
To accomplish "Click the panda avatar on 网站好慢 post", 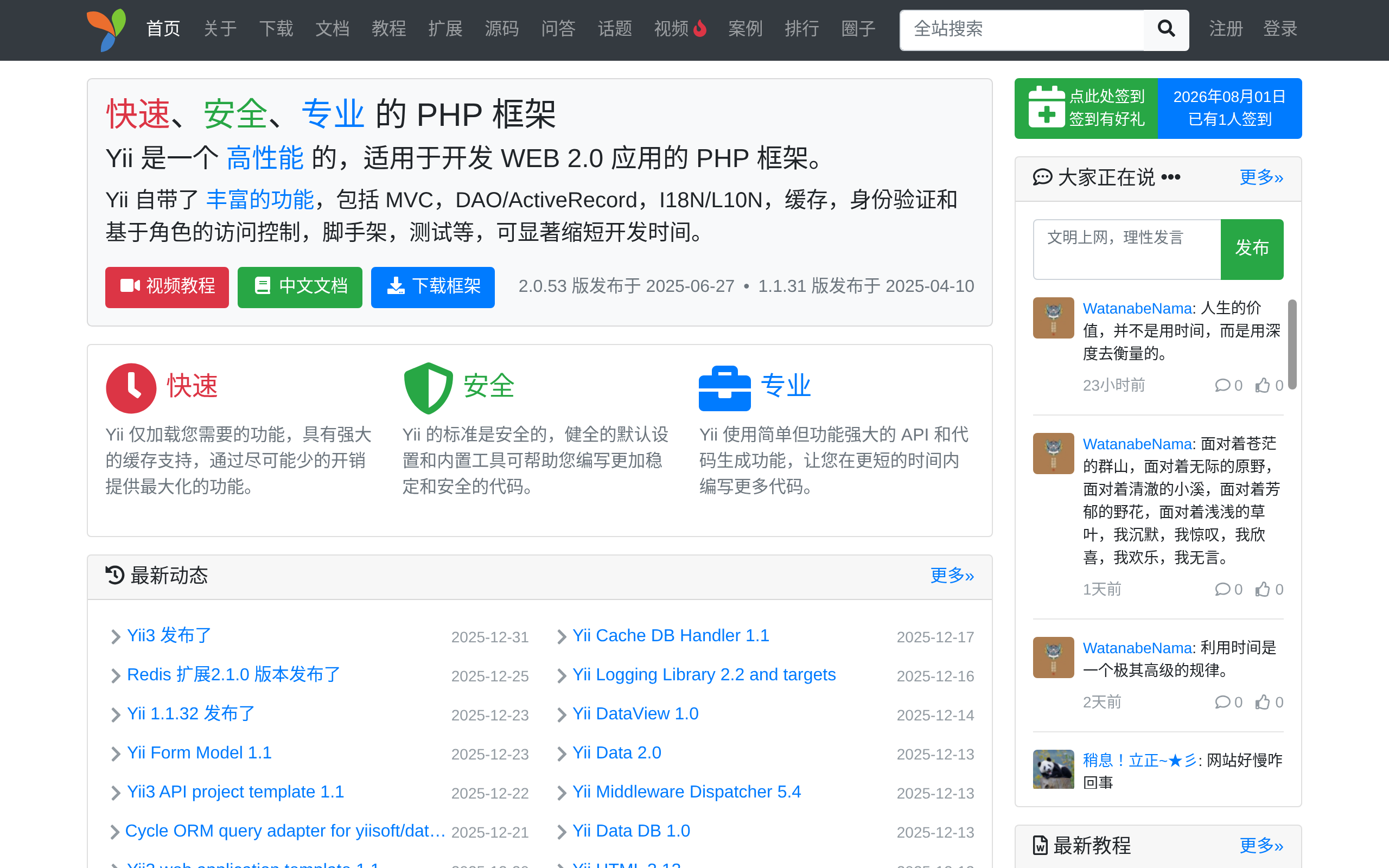I will coord(1053,769).
